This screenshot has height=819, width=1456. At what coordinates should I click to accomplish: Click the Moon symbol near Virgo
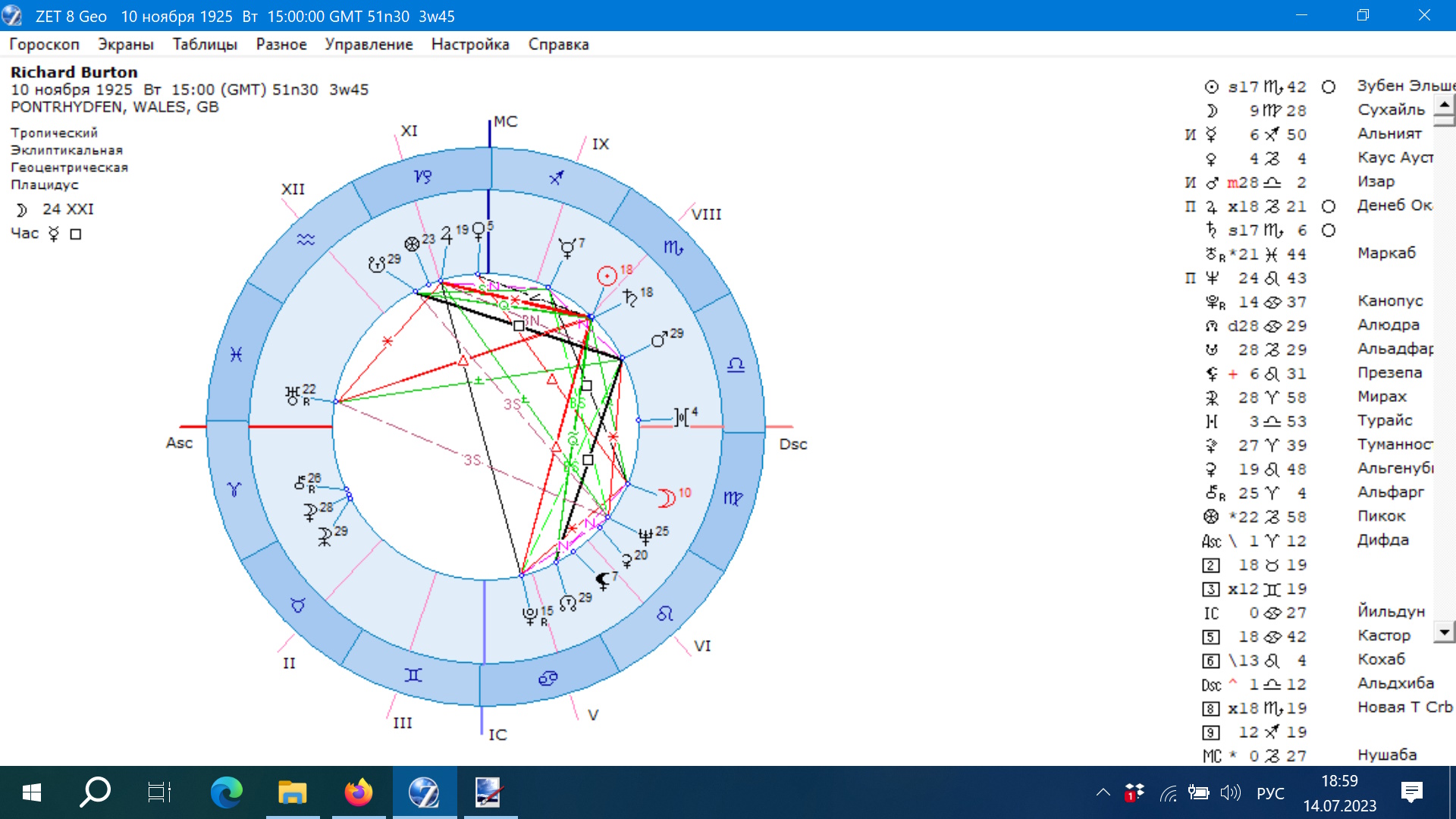[666, 498]
